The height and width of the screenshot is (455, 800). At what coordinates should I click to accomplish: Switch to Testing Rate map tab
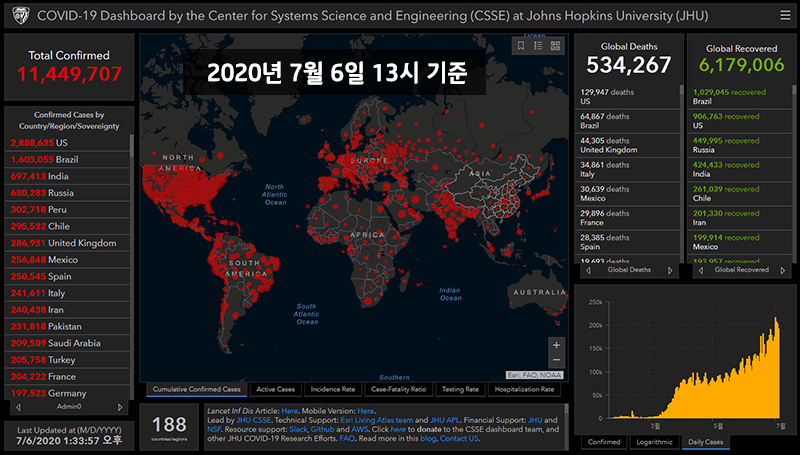click(x=460, y=389)
